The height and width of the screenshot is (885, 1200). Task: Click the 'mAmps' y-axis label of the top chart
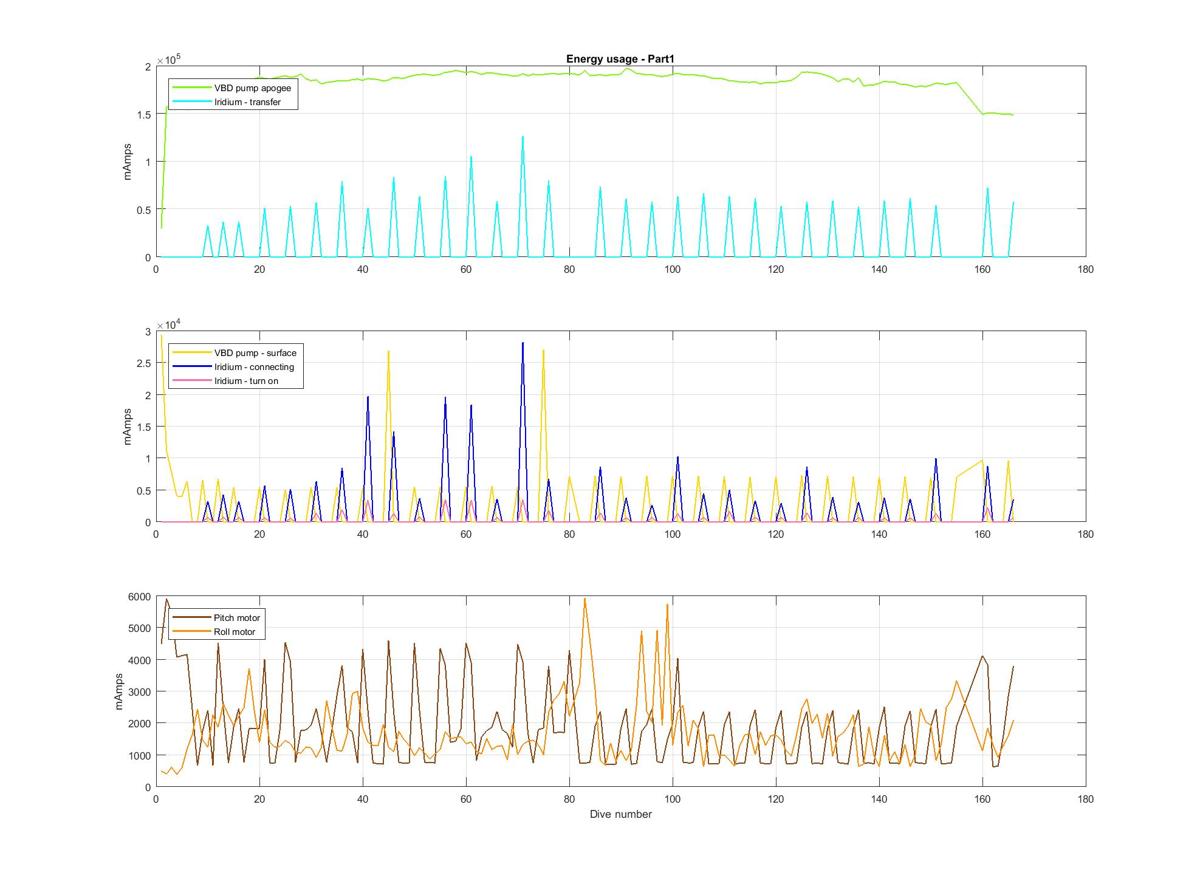(x=128, y=162)
